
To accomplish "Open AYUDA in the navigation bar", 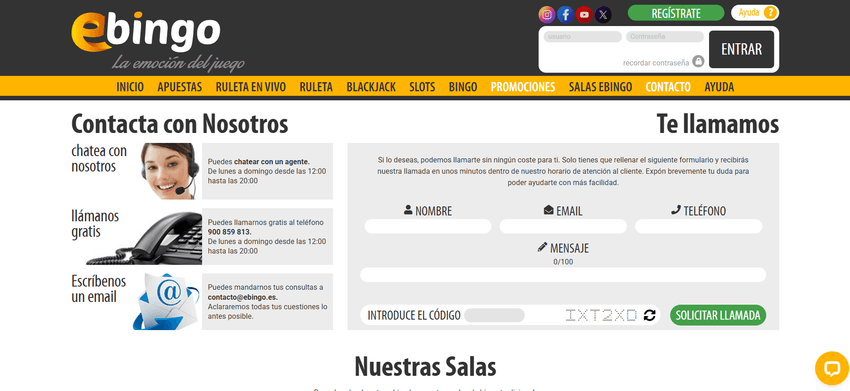I will click(719, 87).
